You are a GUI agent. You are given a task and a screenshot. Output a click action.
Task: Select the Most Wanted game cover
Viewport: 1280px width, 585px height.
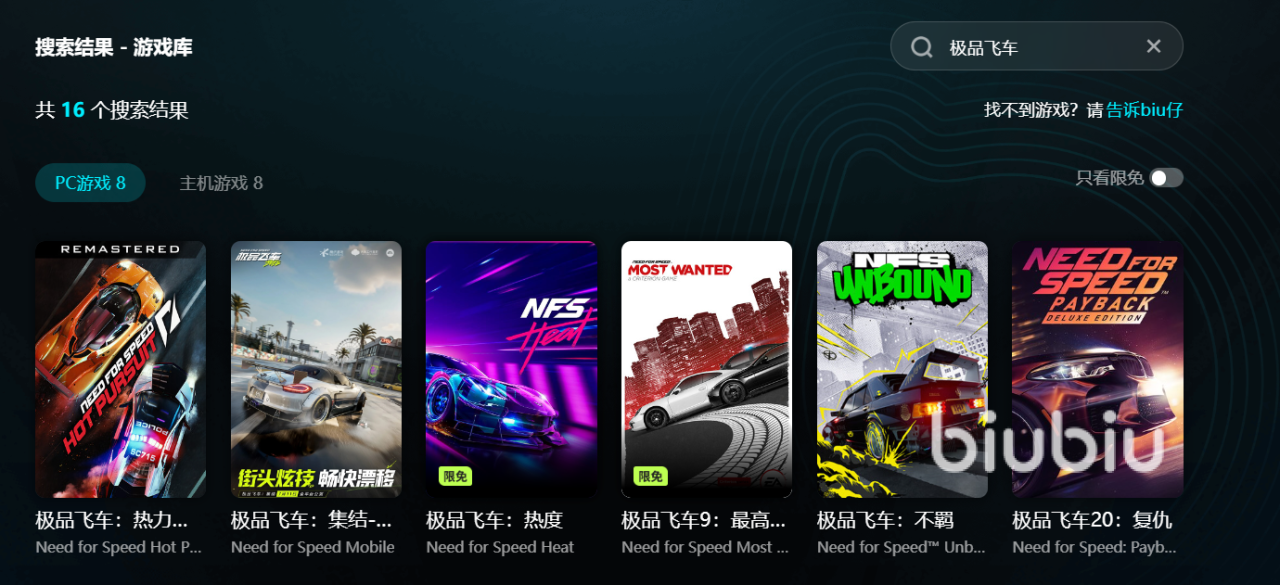click(x=706, y=369)
